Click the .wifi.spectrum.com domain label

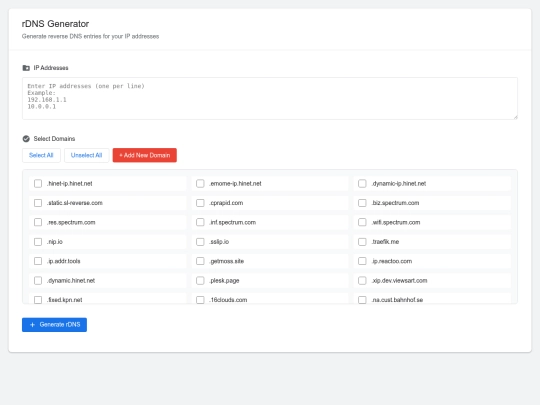(396, 222)
